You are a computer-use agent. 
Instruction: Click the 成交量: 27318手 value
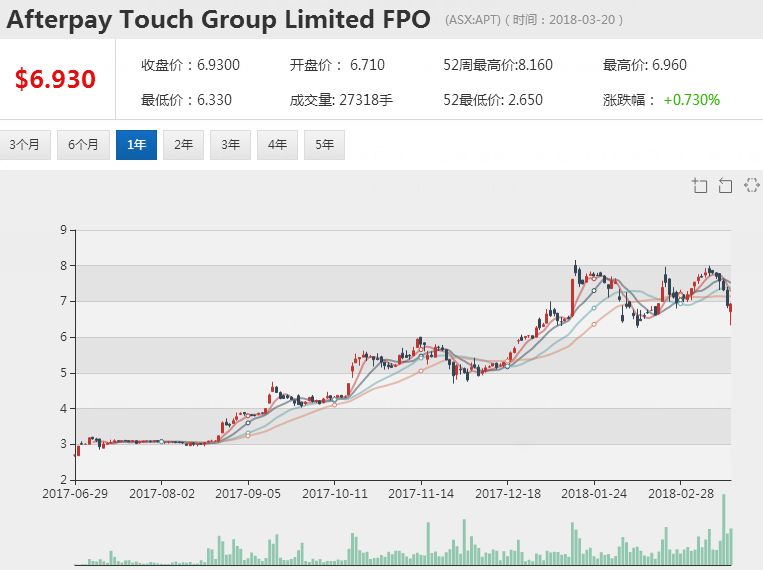341,100
